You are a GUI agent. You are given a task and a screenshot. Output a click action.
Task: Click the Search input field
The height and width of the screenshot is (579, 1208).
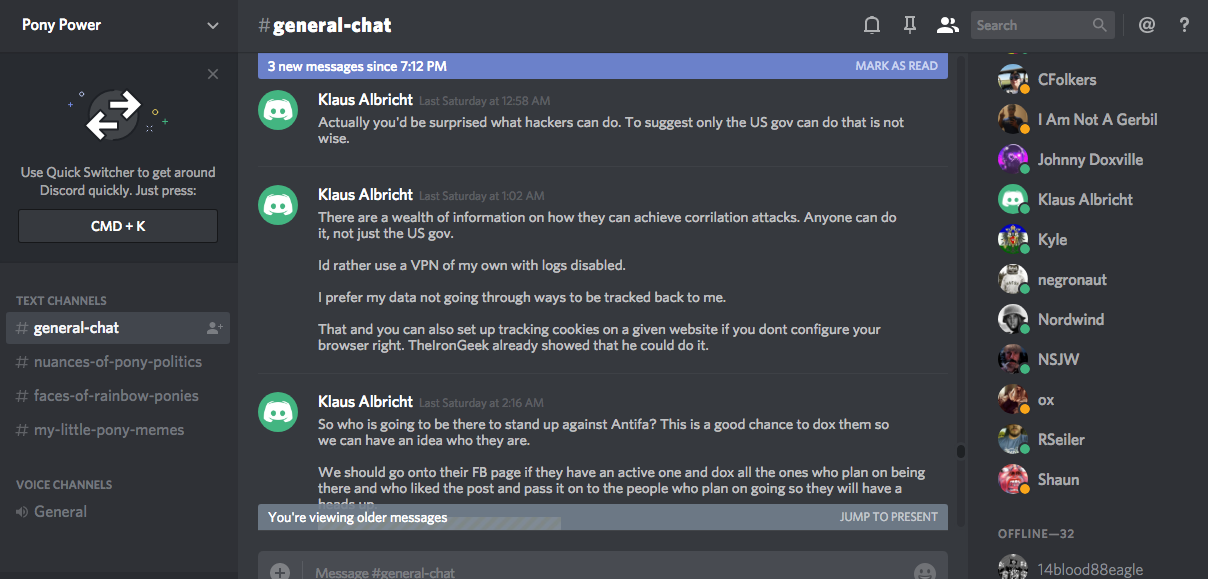pyautogui.click(x=1030, y=25)
